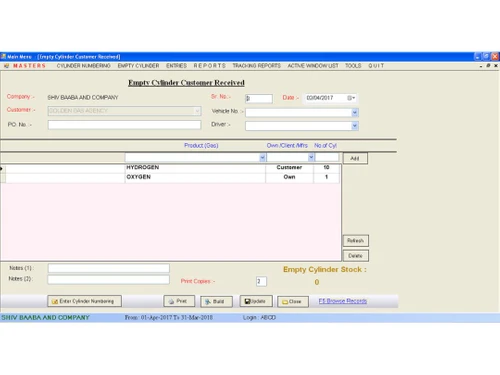This screenshot has width=500, height=375.
Task: Click the Add button
Action: [355, 158]
